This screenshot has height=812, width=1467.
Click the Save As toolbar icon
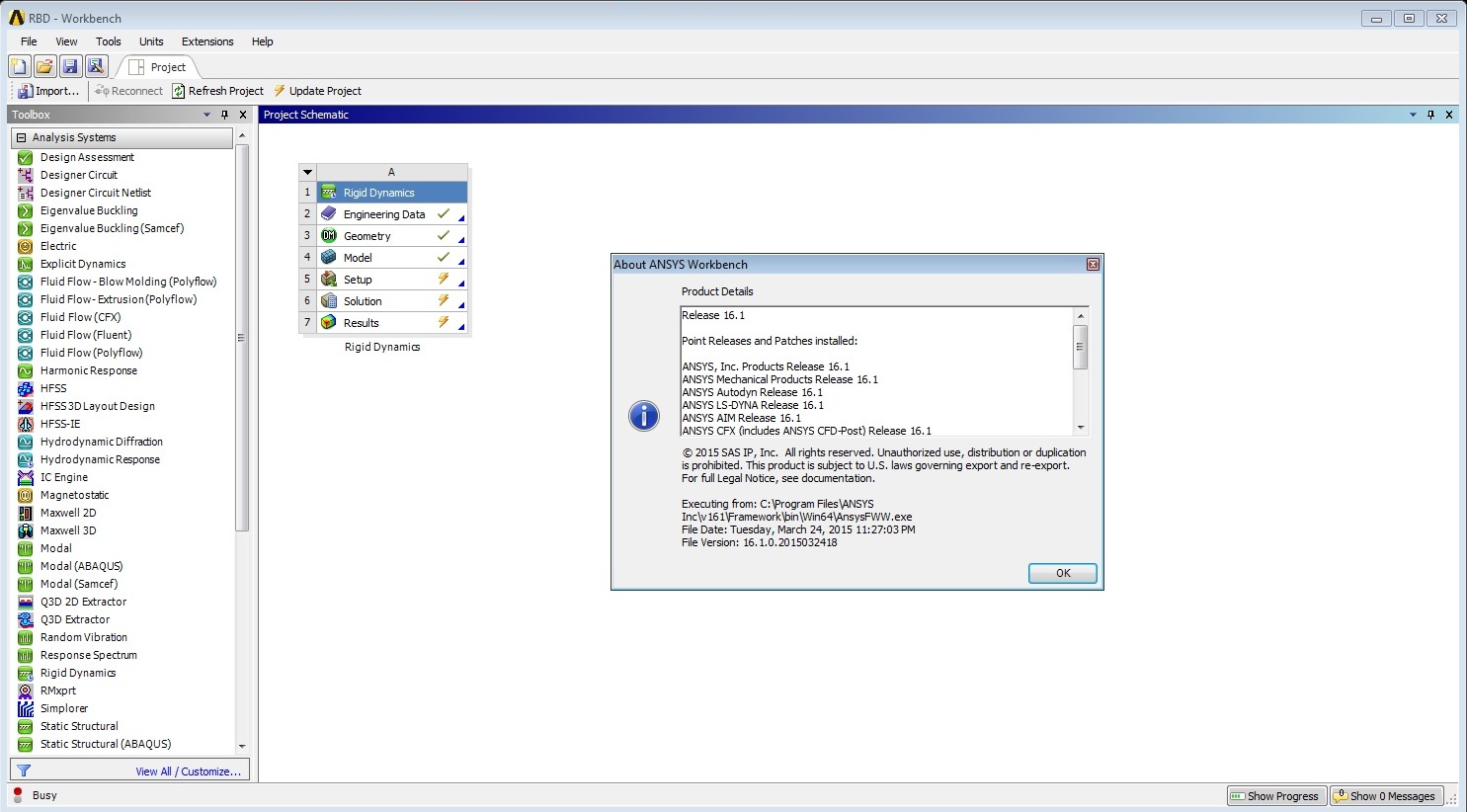pyautogui.click(x=96, y=66)
